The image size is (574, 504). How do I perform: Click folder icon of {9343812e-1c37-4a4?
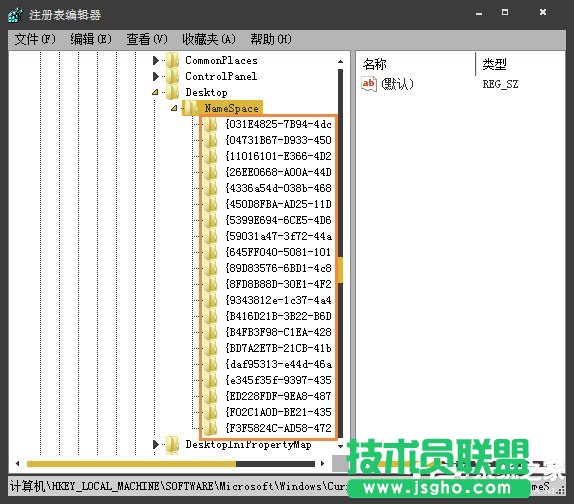click(210, 300)
